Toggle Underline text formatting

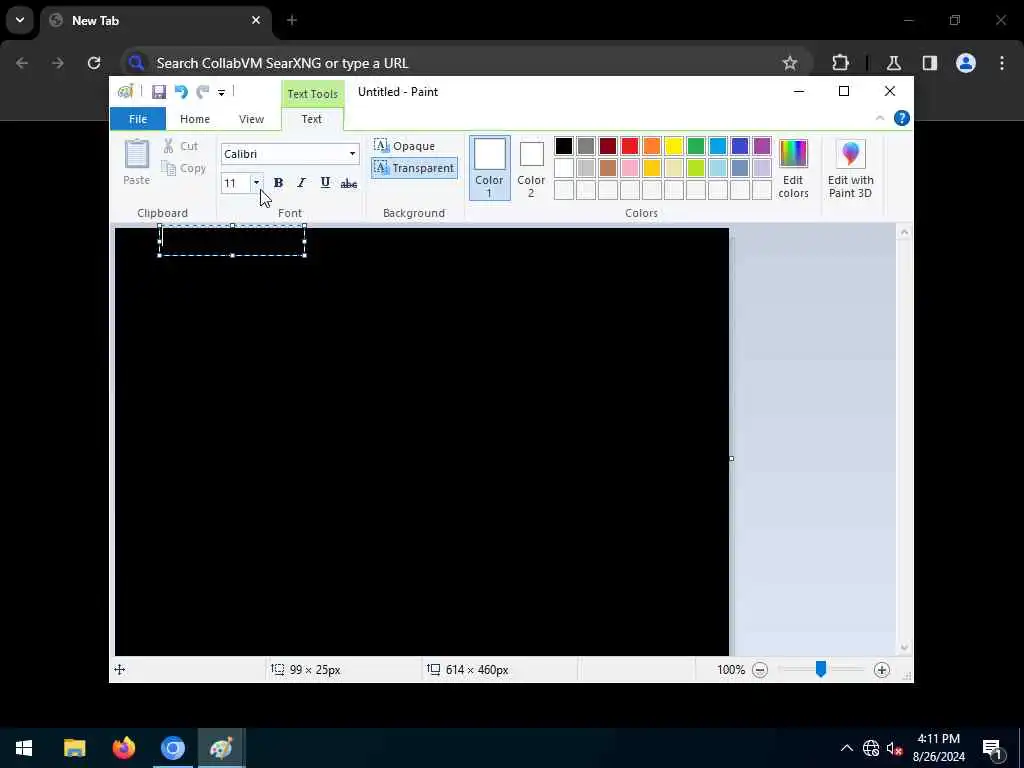click(325, 183)
